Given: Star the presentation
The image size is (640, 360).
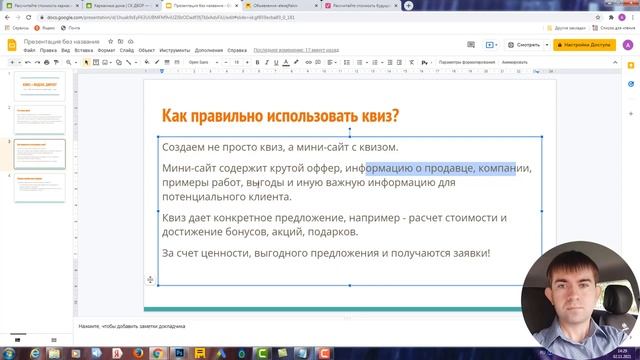Looking at the screenshot, I should click(110, 42).
